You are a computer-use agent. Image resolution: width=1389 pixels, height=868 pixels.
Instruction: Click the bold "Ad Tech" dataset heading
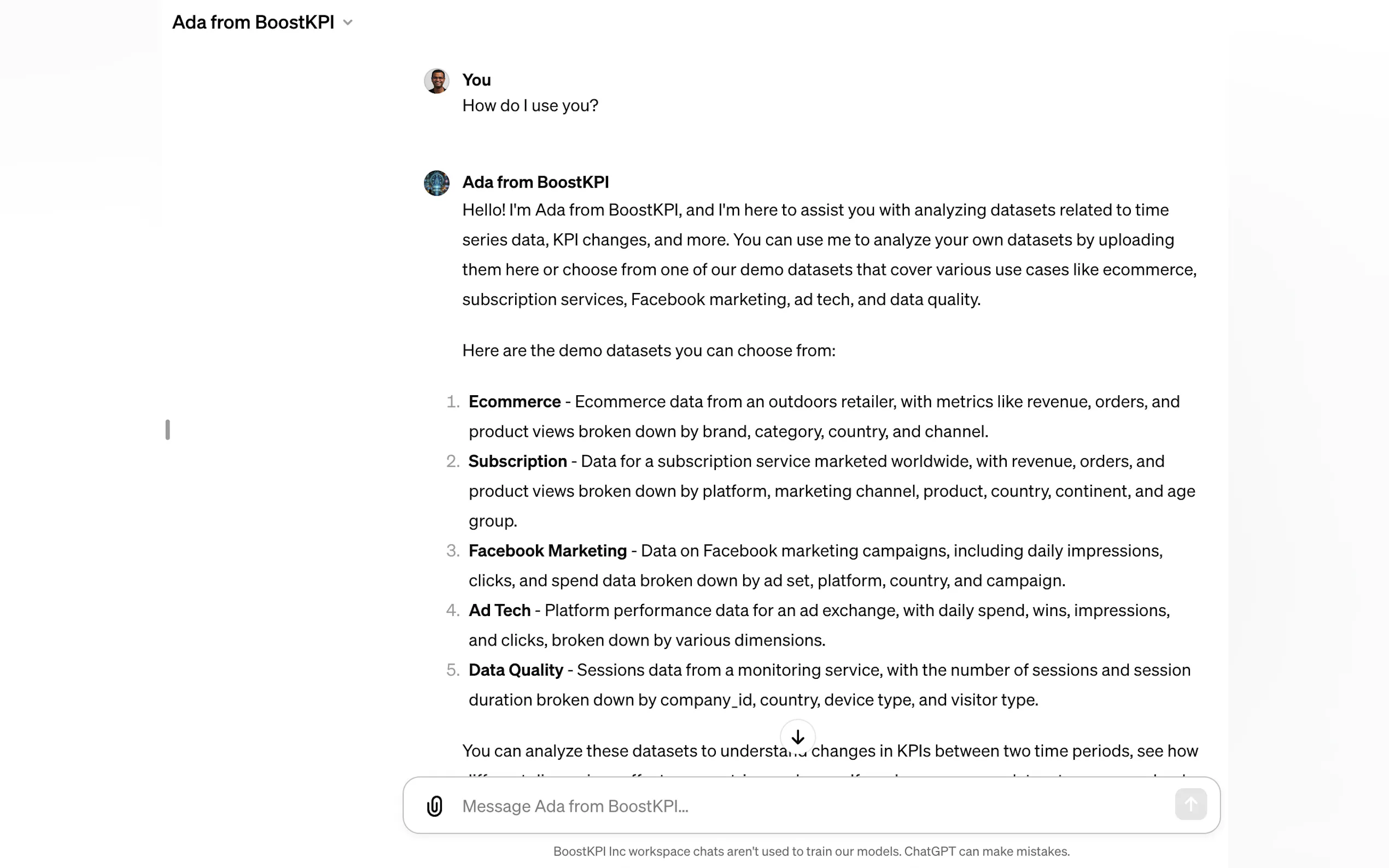499,610
